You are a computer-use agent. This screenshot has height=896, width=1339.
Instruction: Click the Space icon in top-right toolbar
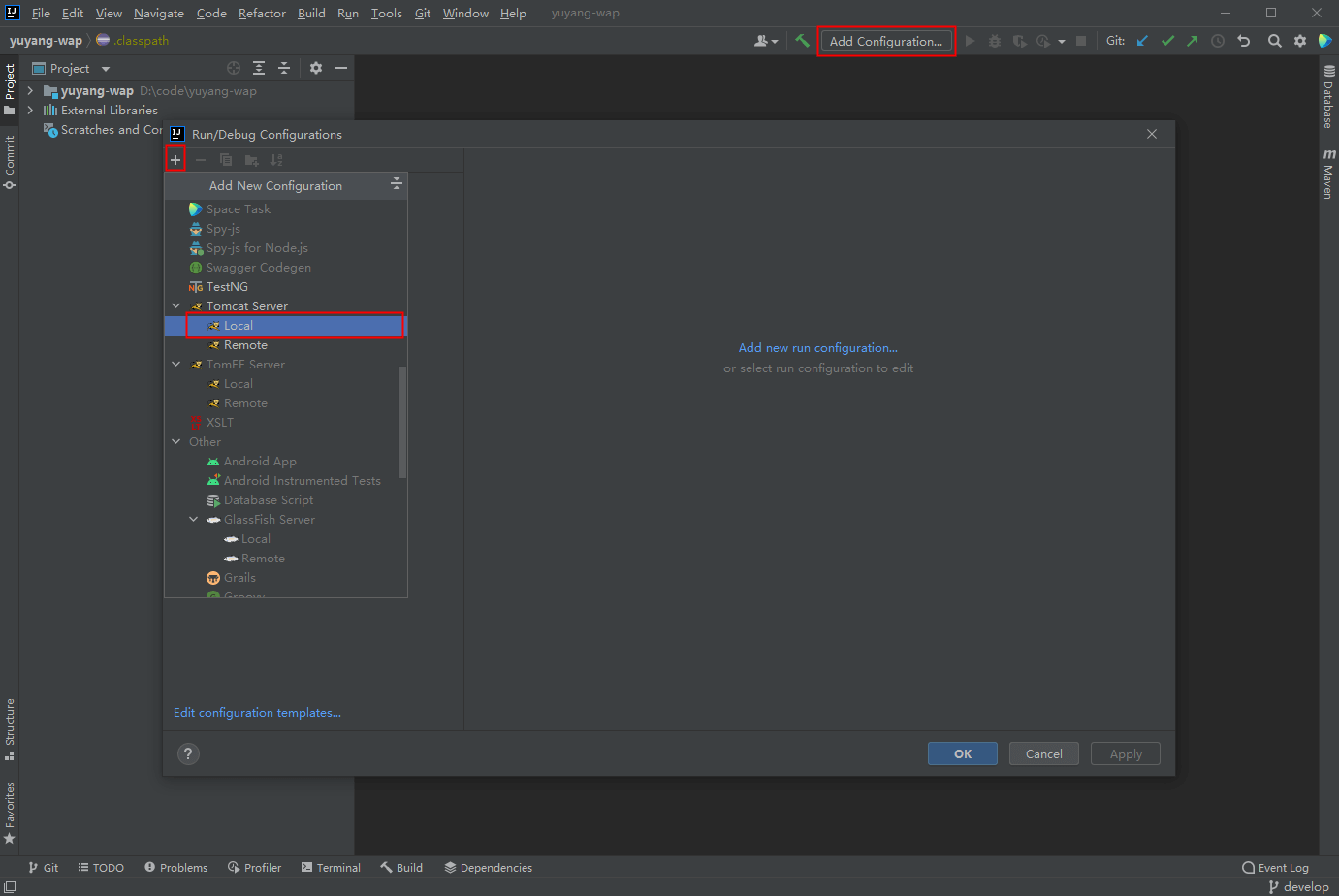(x=1324, y=41)
